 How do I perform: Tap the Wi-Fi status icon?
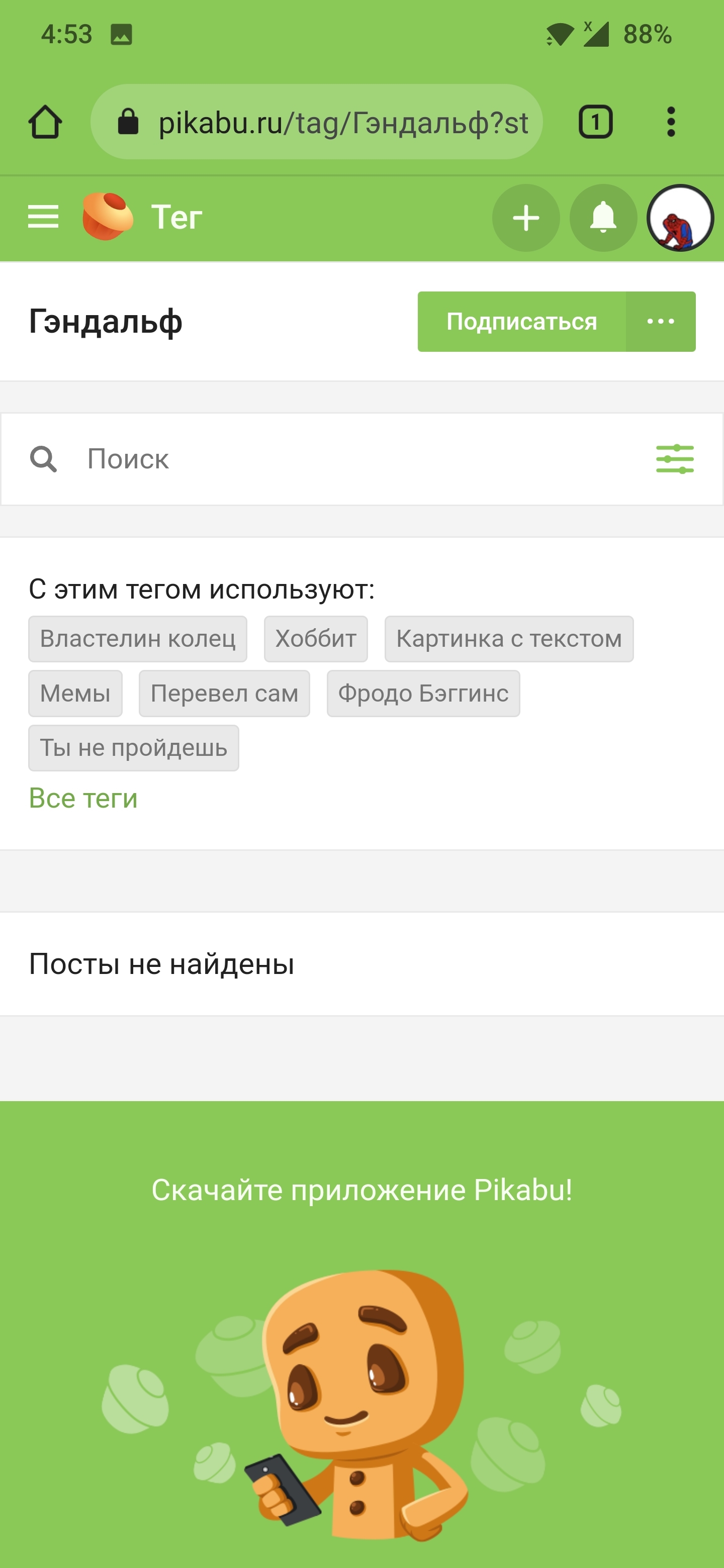(x=560, y=35)
